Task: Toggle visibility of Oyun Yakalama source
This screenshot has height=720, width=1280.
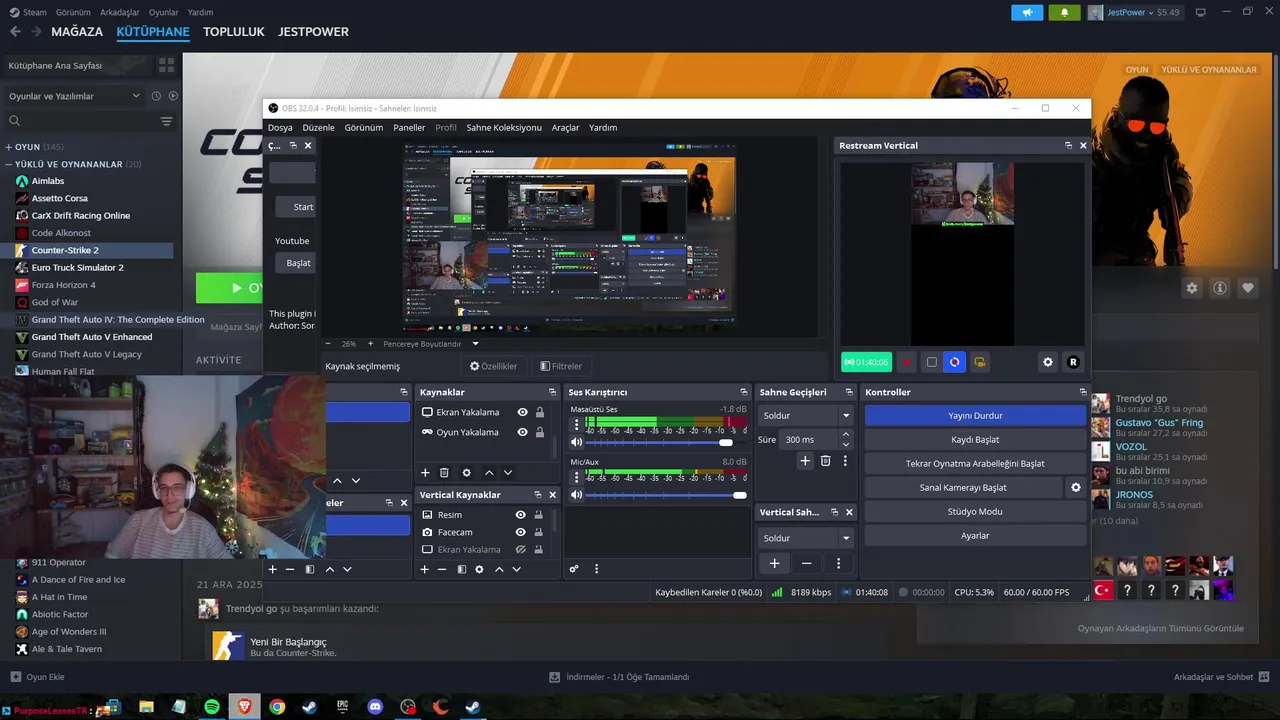Action: (522, 432)
